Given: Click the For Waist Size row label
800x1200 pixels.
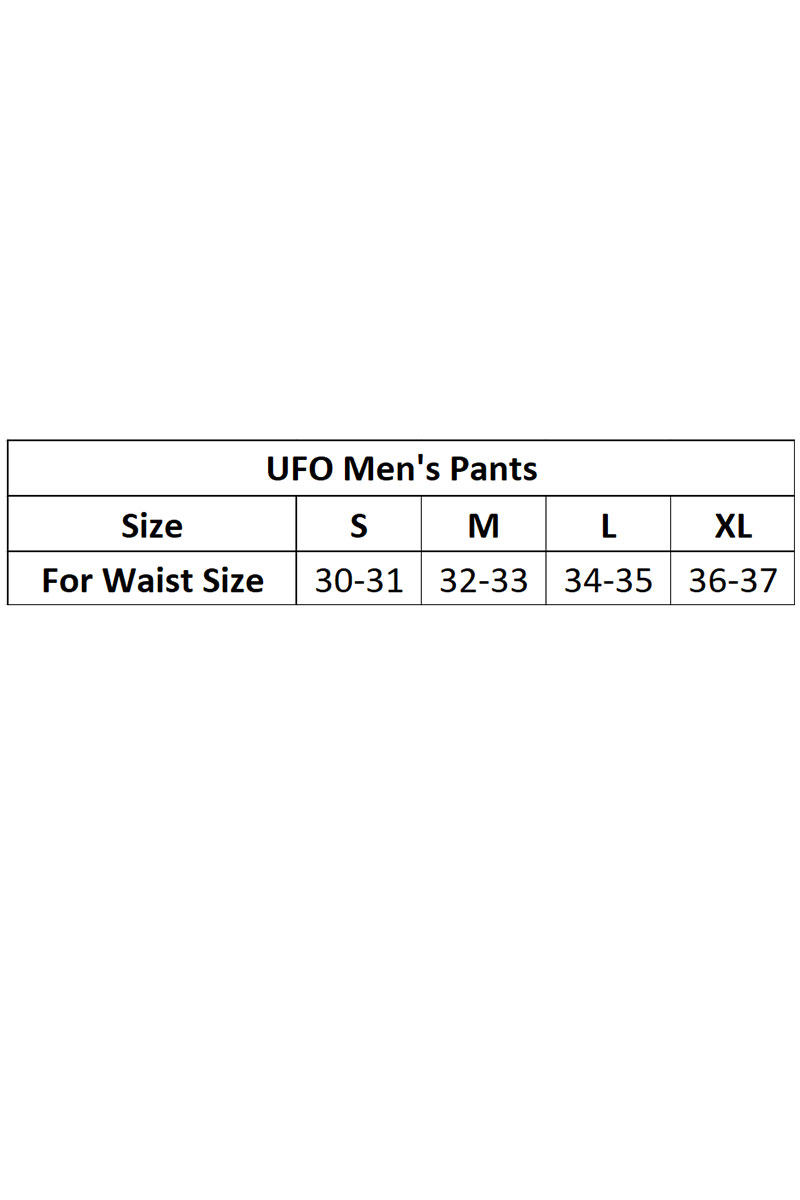Looking at the screenshot, I should [x=152, y=578].
